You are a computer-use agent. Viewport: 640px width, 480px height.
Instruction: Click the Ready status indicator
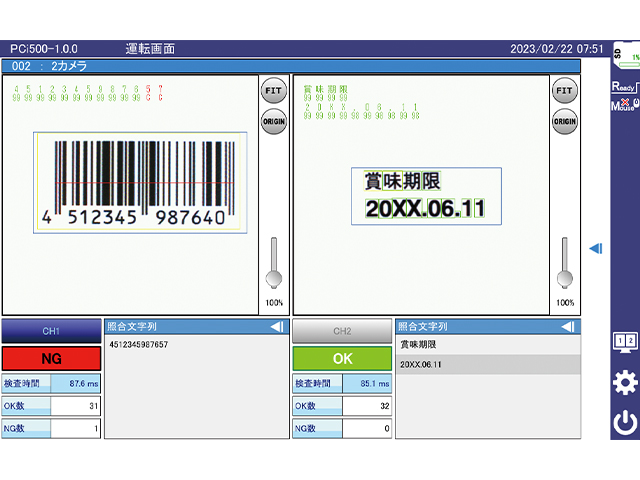[624, 87]
